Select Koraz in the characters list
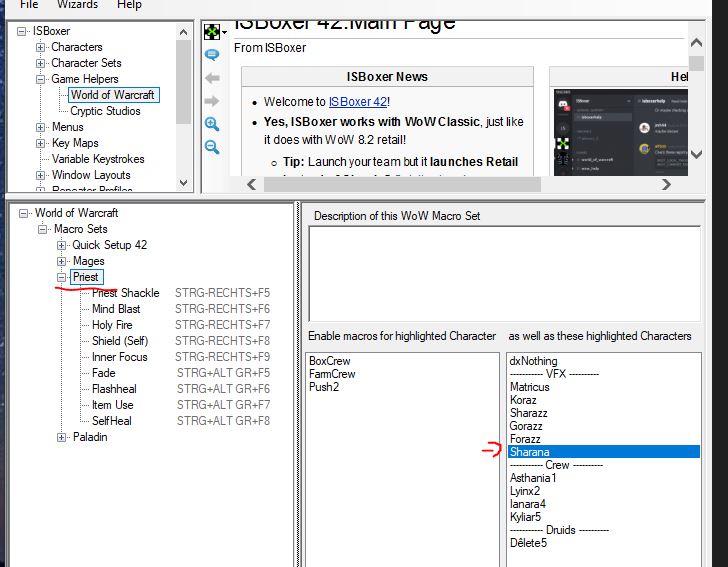 [523, 400]
